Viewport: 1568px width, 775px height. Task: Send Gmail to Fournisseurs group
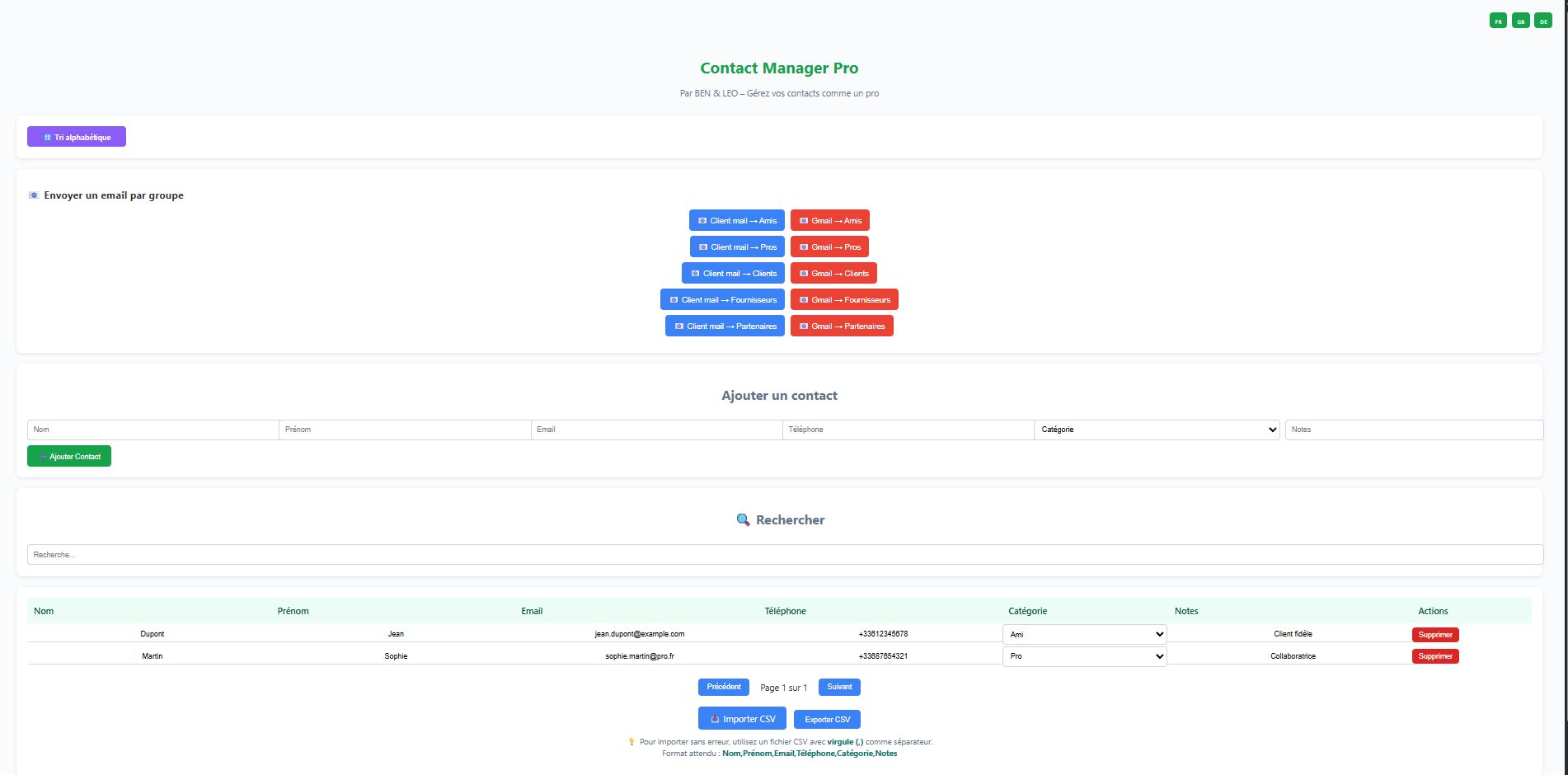(x=844, y=299)
